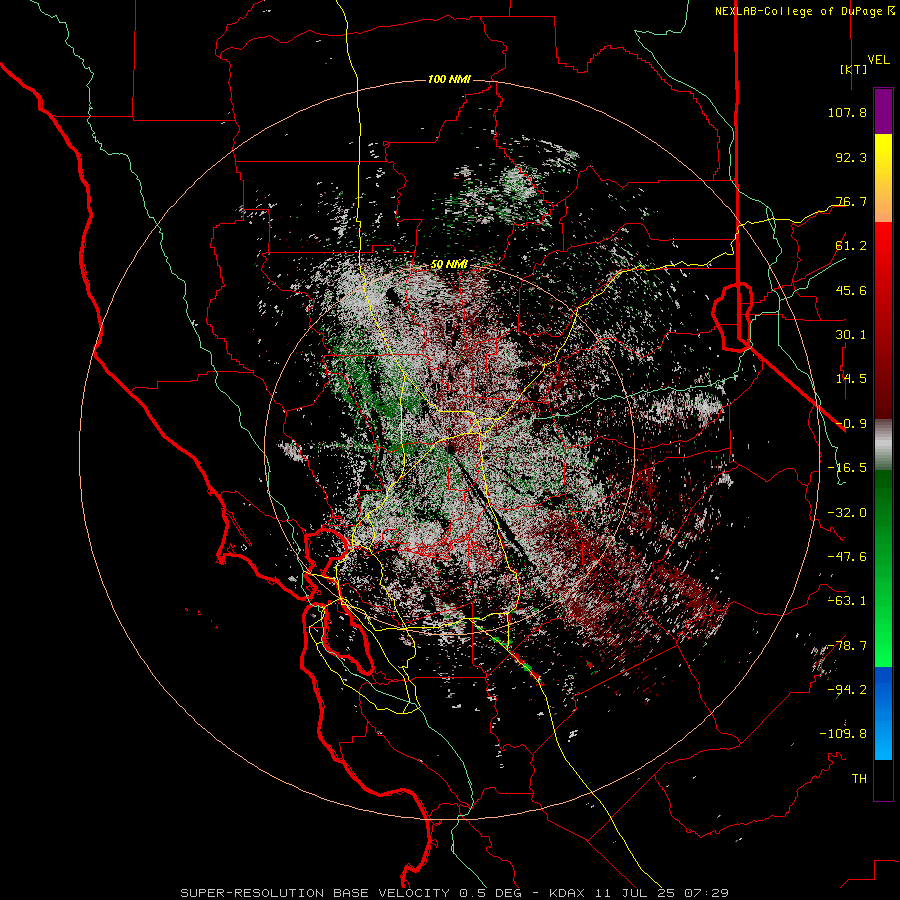Image resolution: width=900 pixels, height=900 pixels.
Task: Click the Super-Resolution Base Velocity caption
Action: coord(454,893)
